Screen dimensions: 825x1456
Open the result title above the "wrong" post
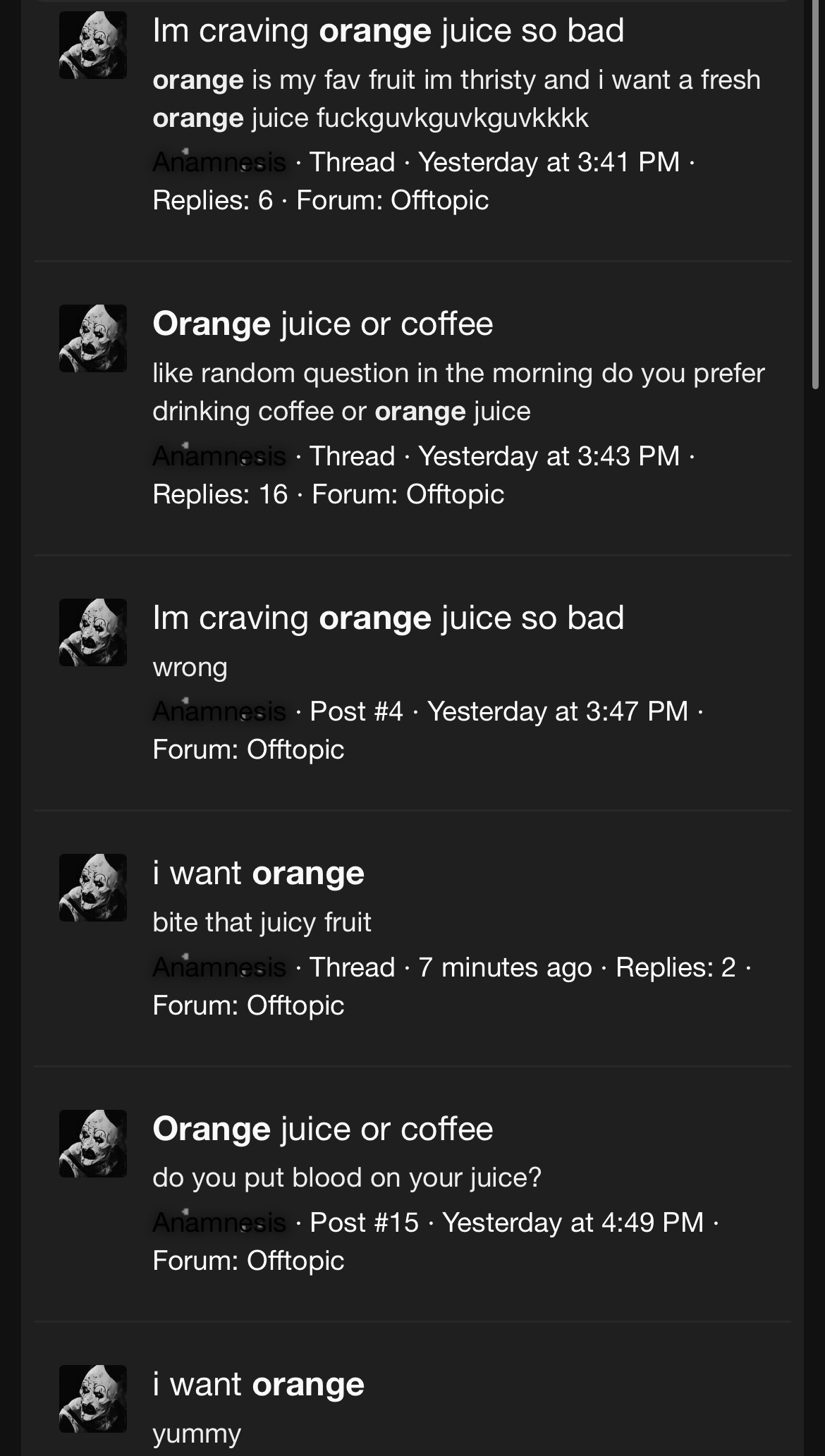click(388, 618)
